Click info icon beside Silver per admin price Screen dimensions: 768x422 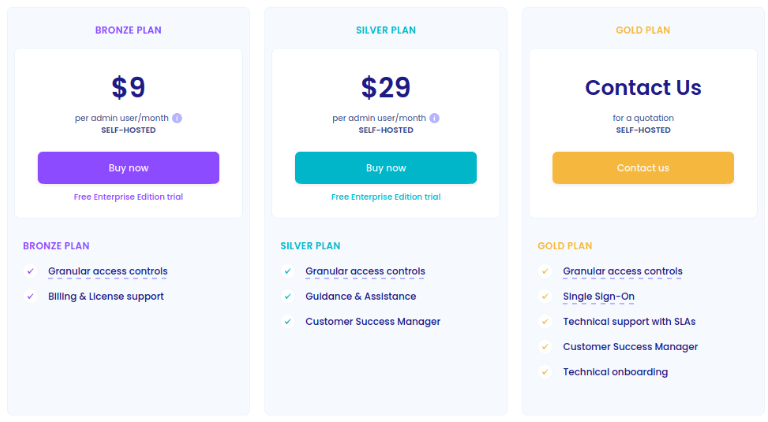tap(435, 118)
